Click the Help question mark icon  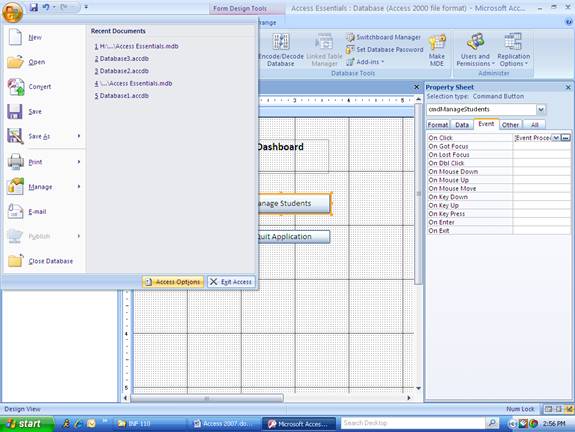569,22
